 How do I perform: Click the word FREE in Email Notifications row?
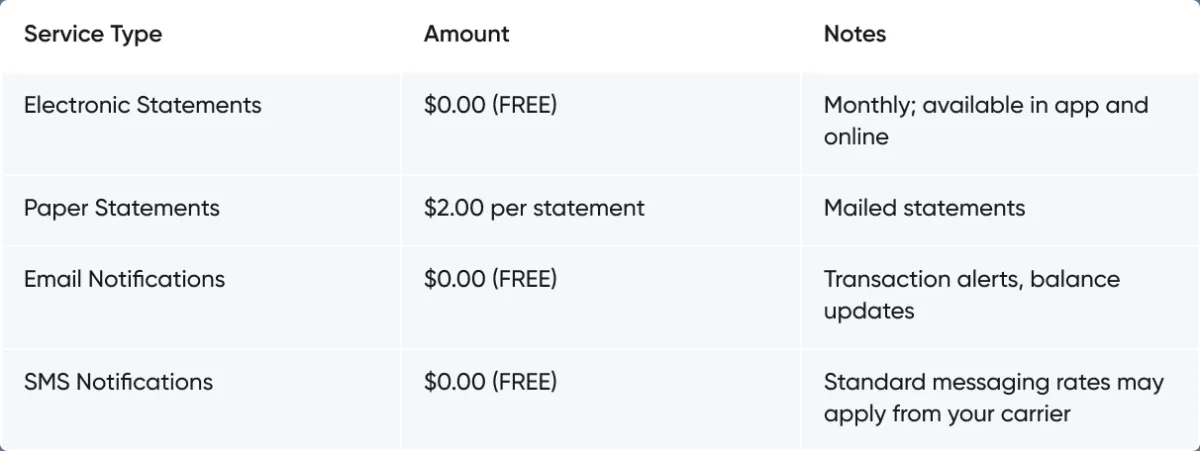click(524, 279)
